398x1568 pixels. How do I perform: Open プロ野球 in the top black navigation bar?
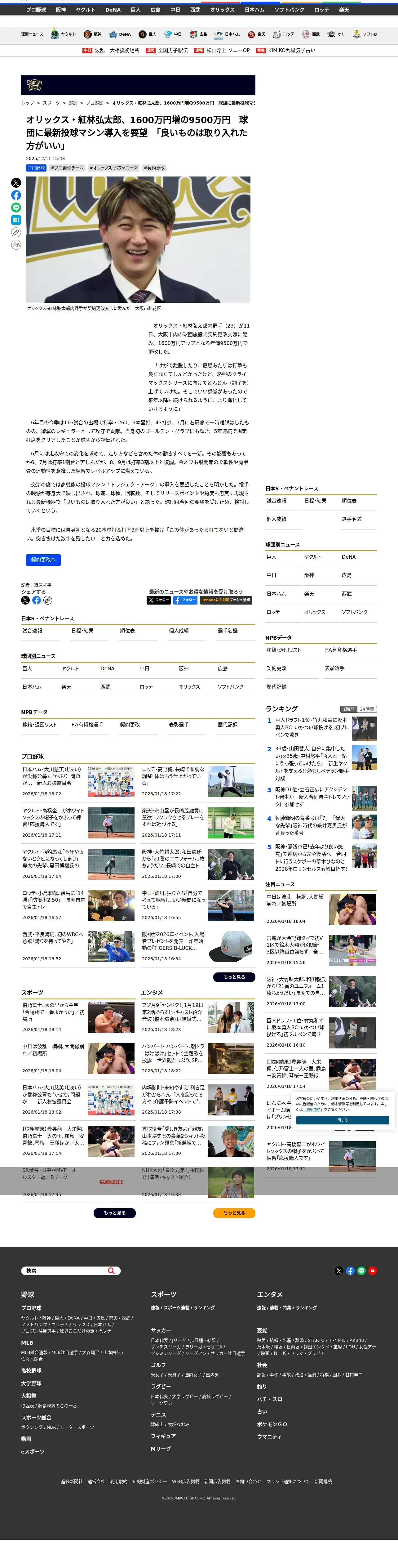36,10
